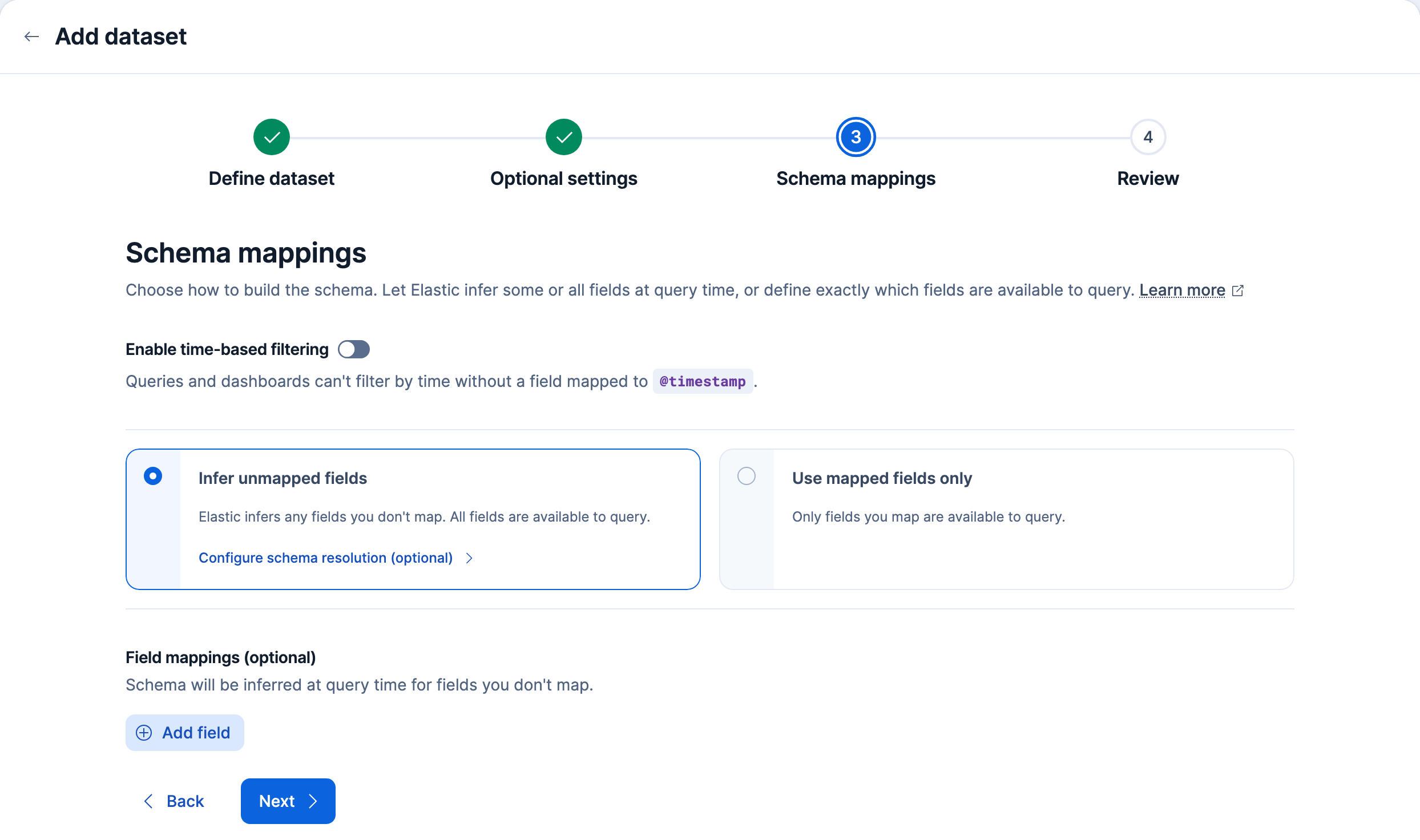Open the external link icon after Learn more
Viewport: 1420px width, 840px height.
point(1238,290)
